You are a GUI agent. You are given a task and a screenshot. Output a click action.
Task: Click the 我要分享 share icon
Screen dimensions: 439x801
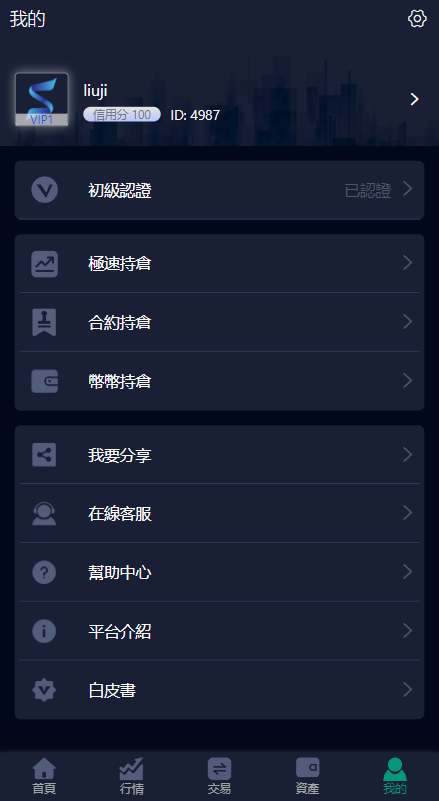coord(44,455)
